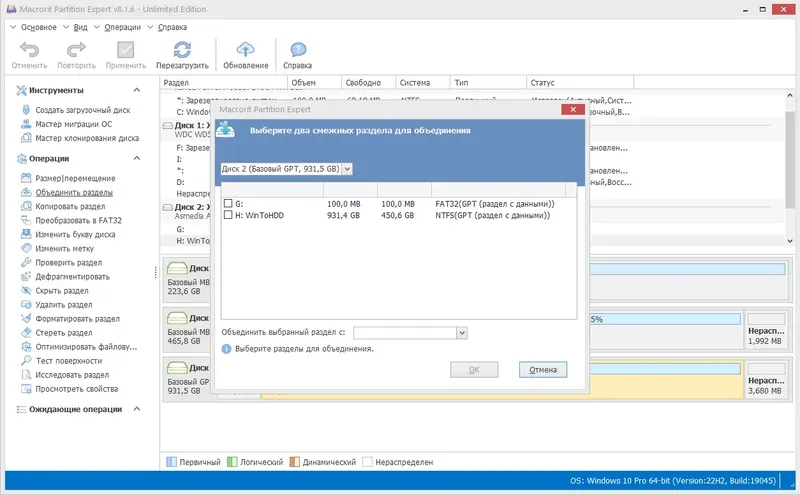Open Создать загрузочный диск tool
800x495 pixels.
tap(83, 110)
